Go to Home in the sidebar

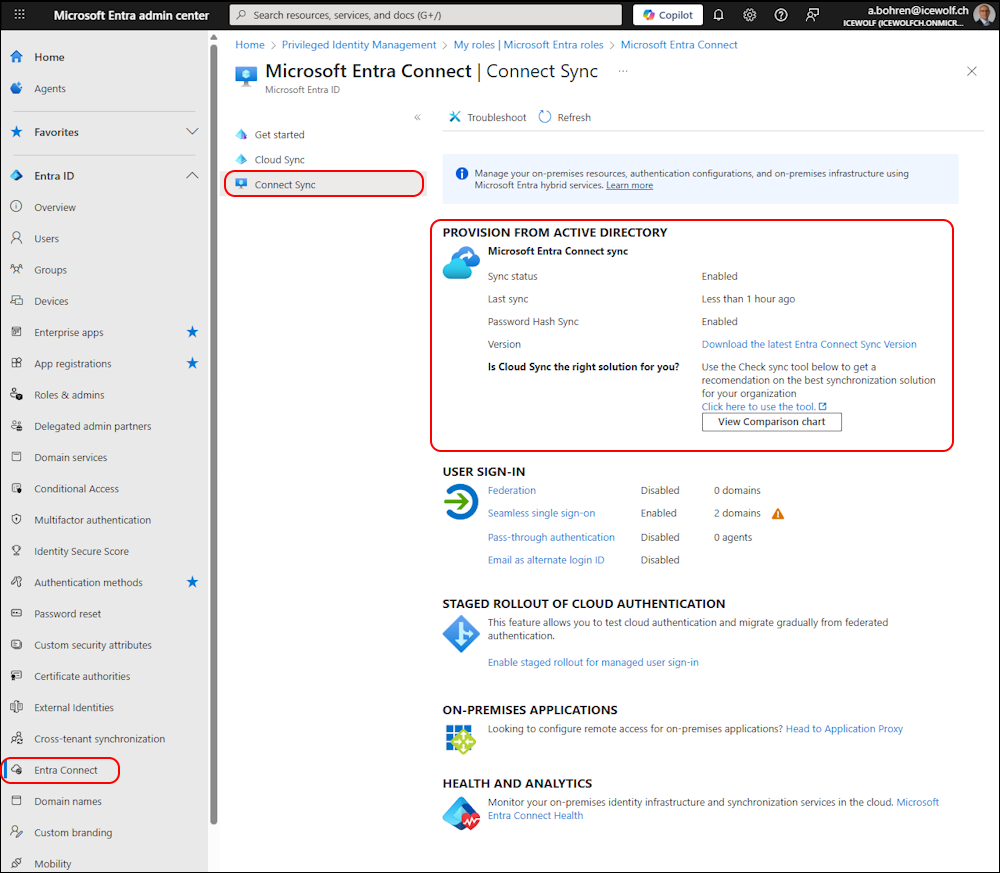(x=49, y=57)
